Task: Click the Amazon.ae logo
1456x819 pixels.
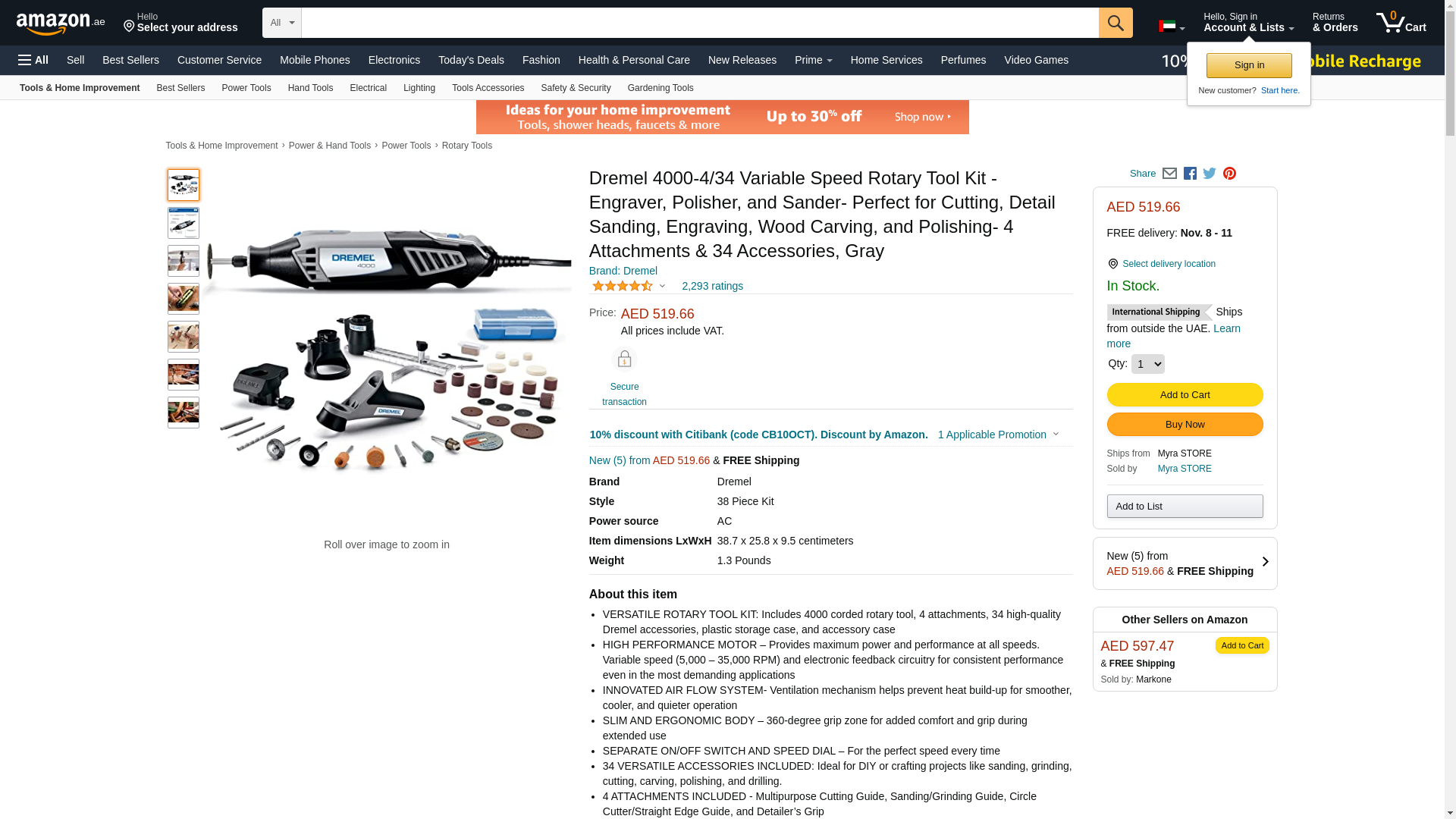Action: [x=61, y=23]
